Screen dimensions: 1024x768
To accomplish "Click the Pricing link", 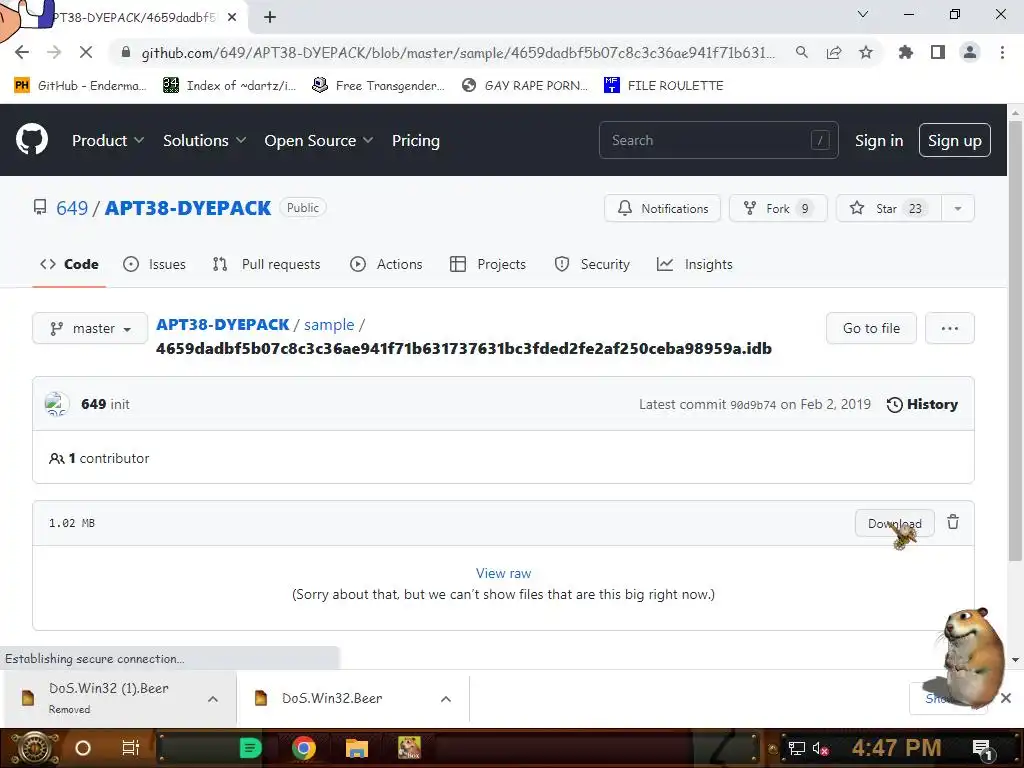I will coord(415,140).
